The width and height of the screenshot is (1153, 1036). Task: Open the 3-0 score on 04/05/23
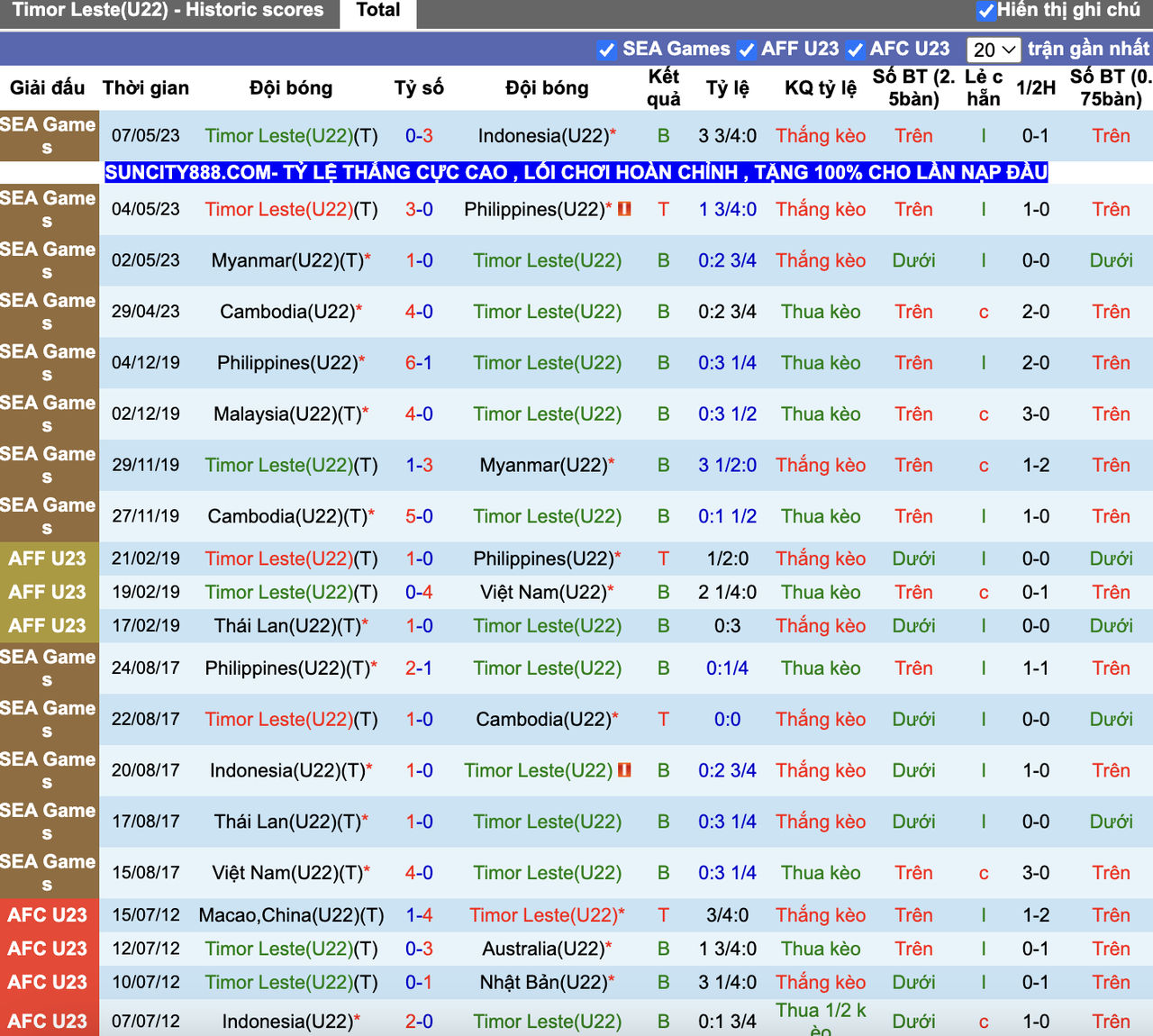(419, 209)
